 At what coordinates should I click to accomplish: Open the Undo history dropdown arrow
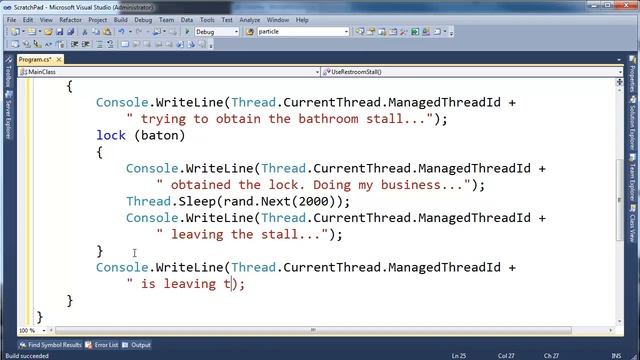click(x=129, y=32)
